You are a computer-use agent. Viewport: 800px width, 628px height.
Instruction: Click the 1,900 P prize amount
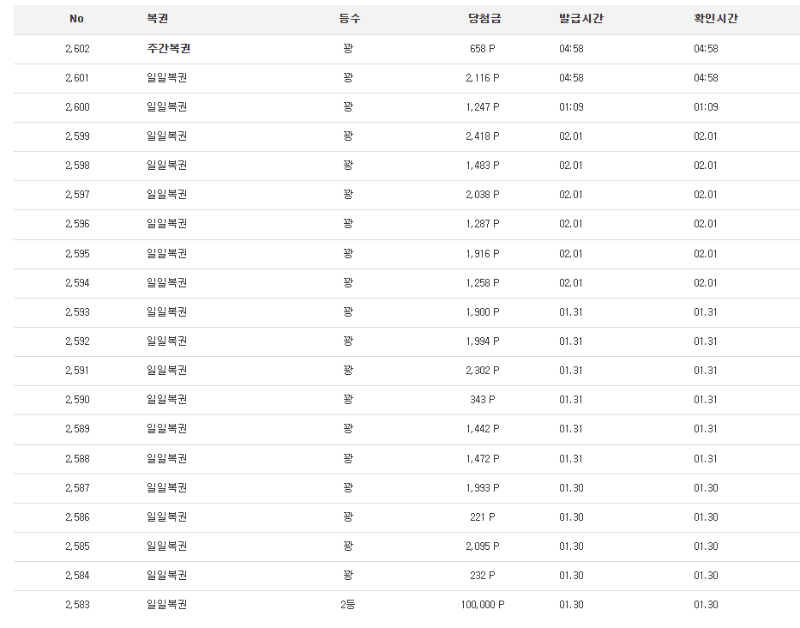click(482, 312)
